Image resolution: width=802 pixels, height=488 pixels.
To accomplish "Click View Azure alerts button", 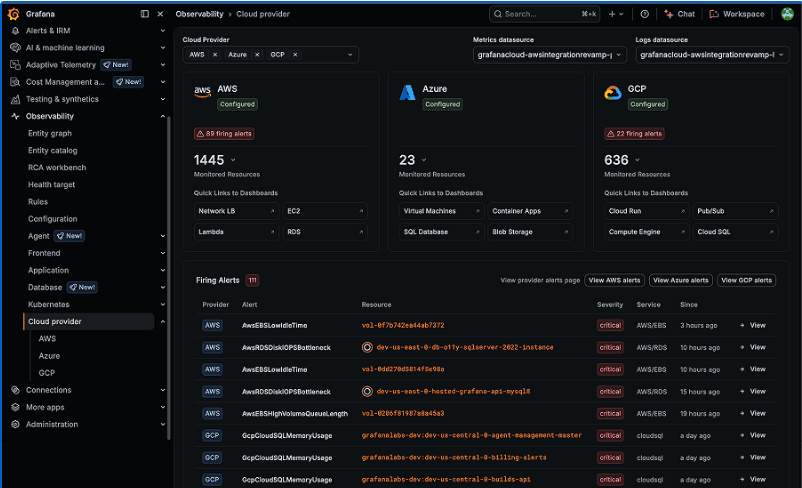I will click(x=681, y=280).
